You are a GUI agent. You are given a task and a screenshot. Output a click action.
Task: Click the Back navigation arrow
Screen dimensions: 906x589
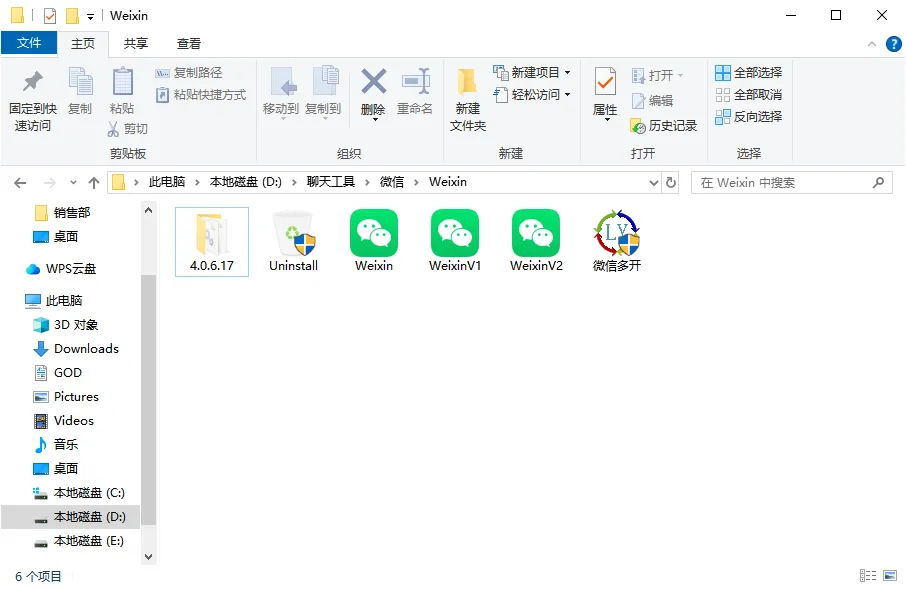20,183
